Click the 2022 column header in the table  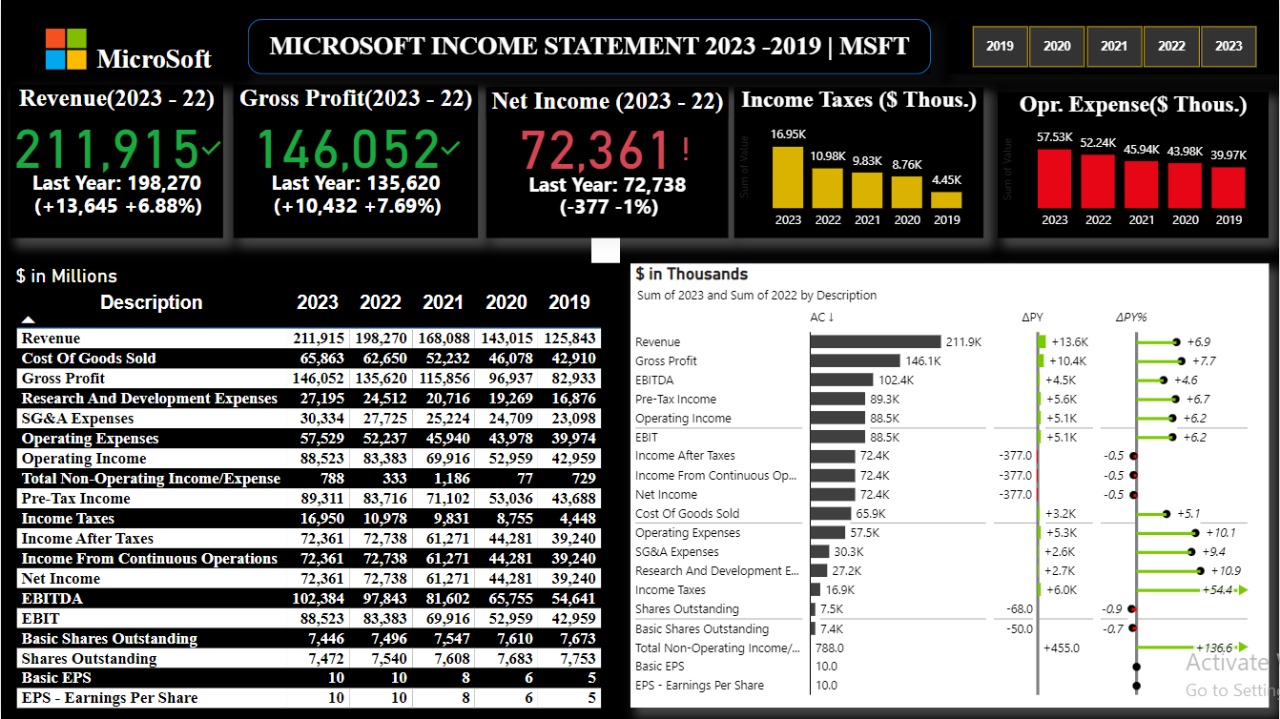(380, 302)
